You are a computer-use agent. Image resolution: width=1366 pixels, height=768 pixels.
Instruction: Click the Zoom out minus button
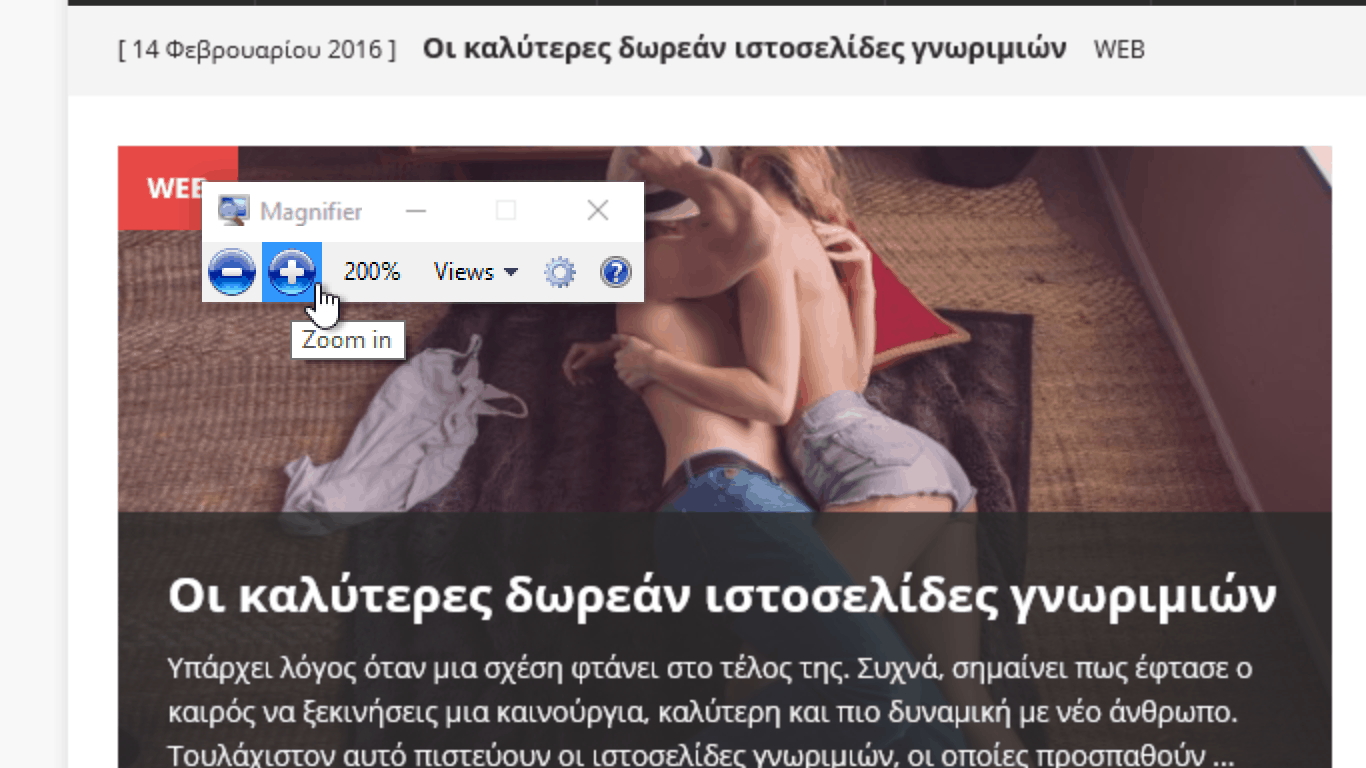tap(232, 272)
